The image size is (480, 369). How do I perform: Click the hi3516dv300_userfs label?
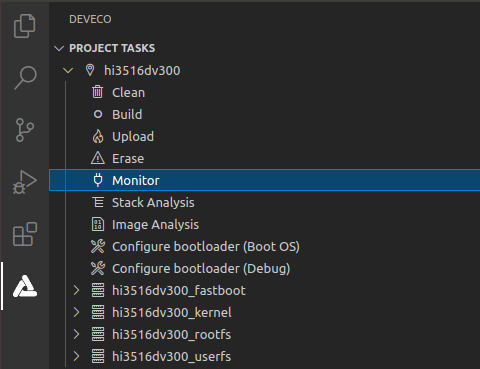pyautogui.click(x=172, y=357)
